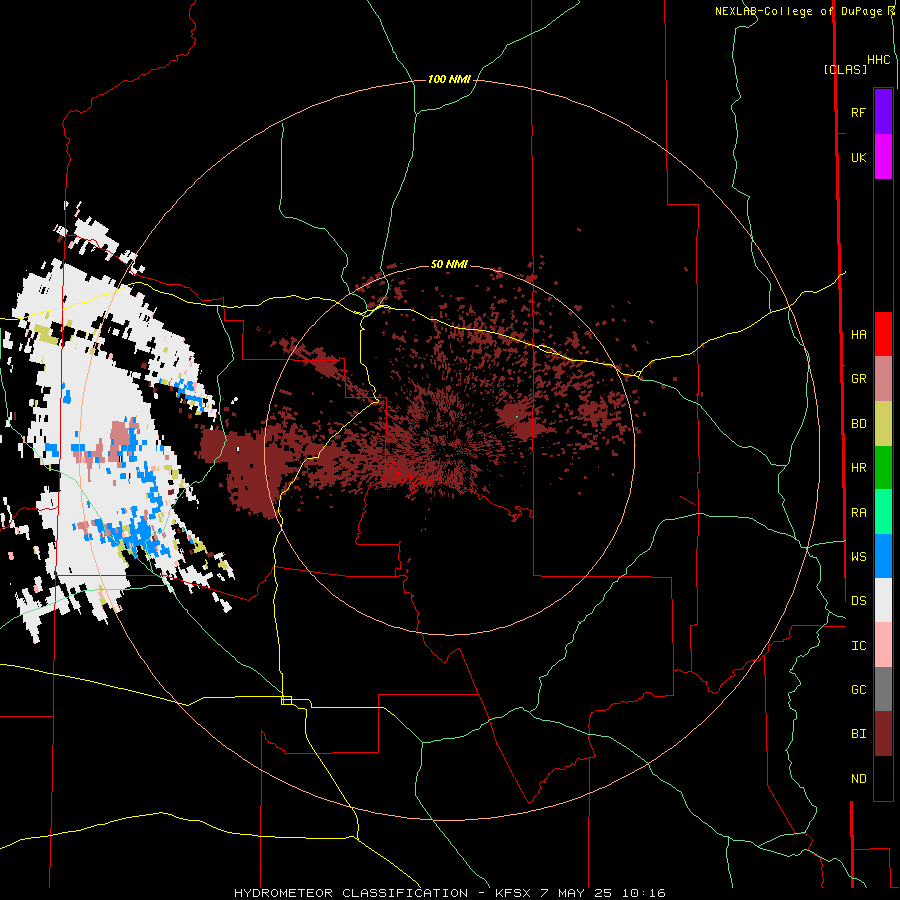Click the ND black legend swatch
The image size is (900, 900).
883,778
